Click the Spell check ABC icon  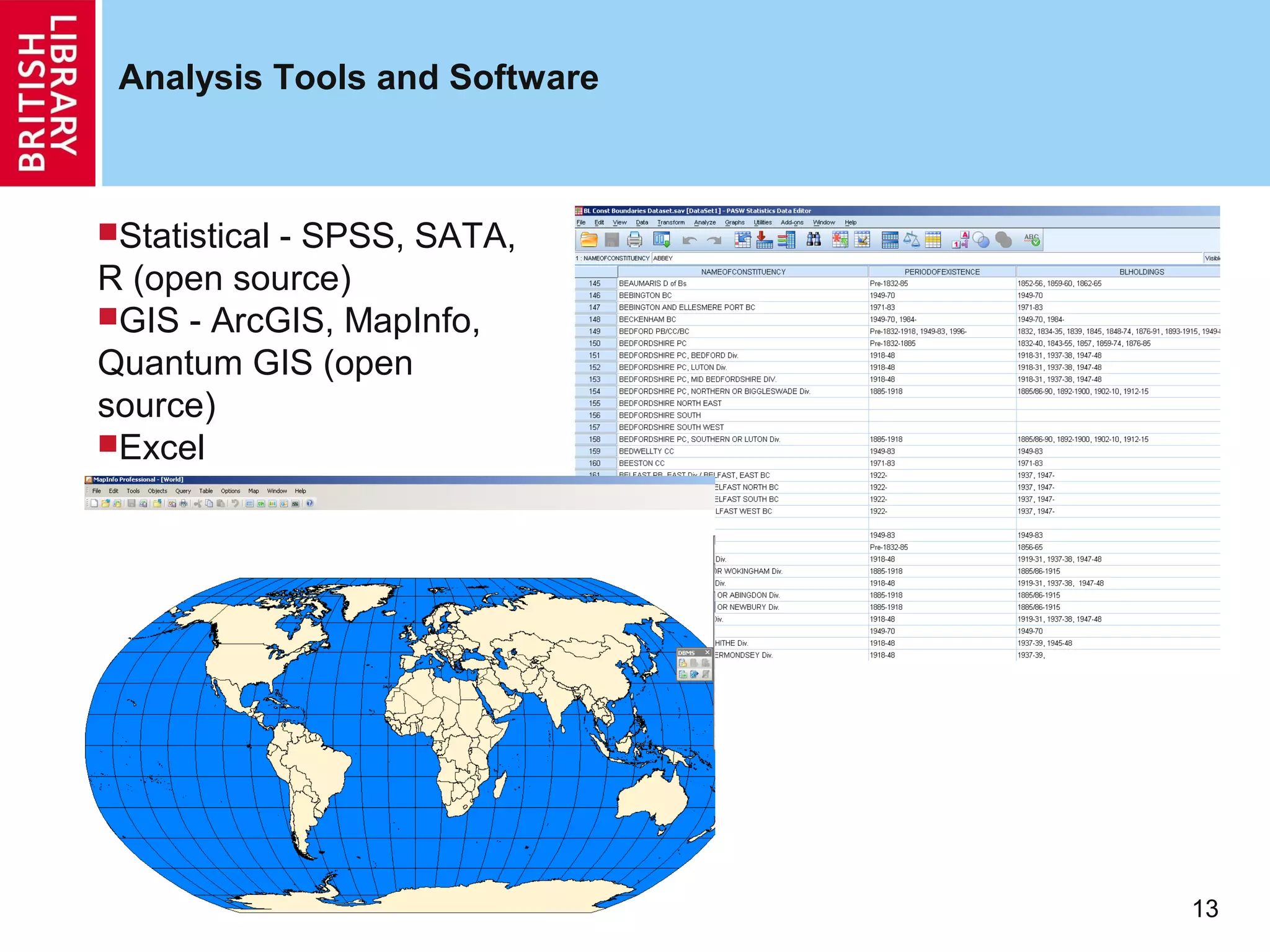1032,240
